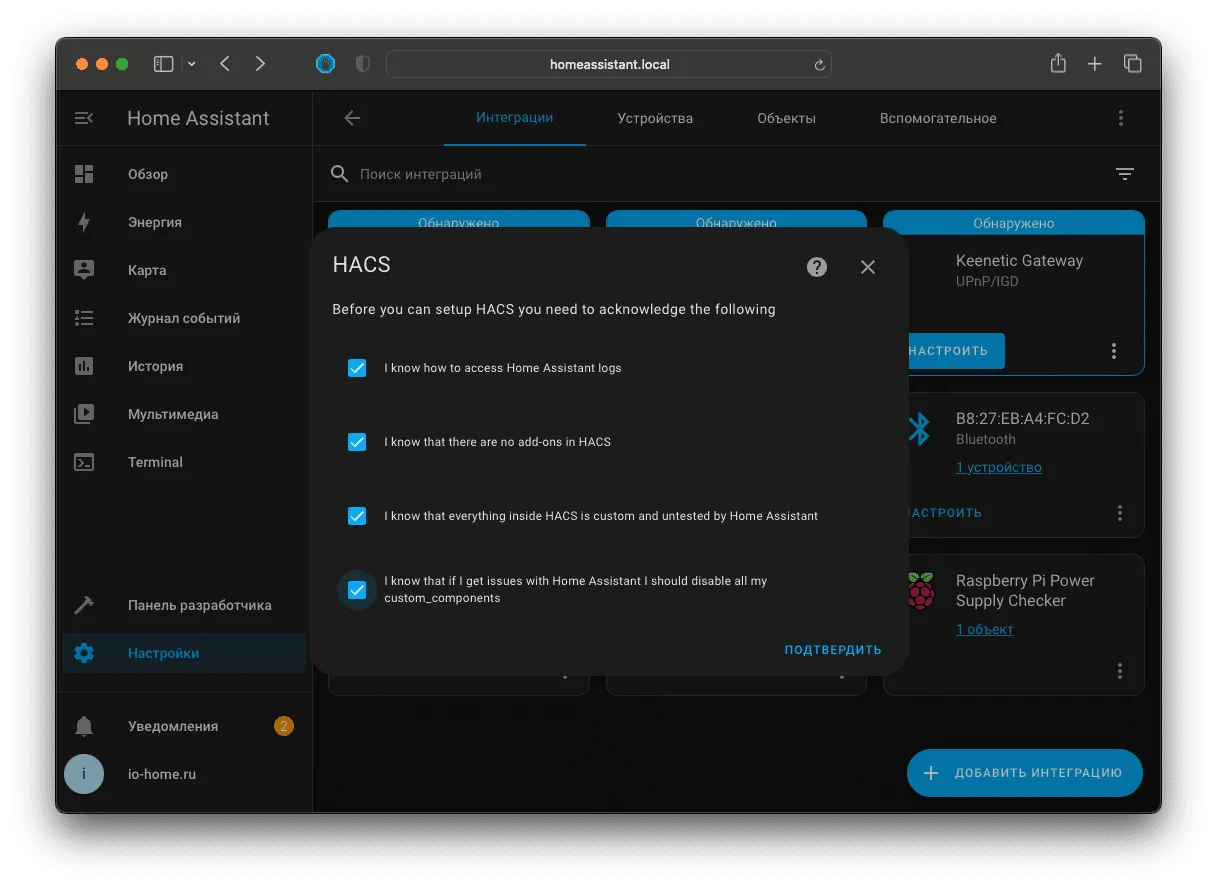Open HACS dialog help question icon
Viewport: 1217px width, 887px height.
pos(817,267)
